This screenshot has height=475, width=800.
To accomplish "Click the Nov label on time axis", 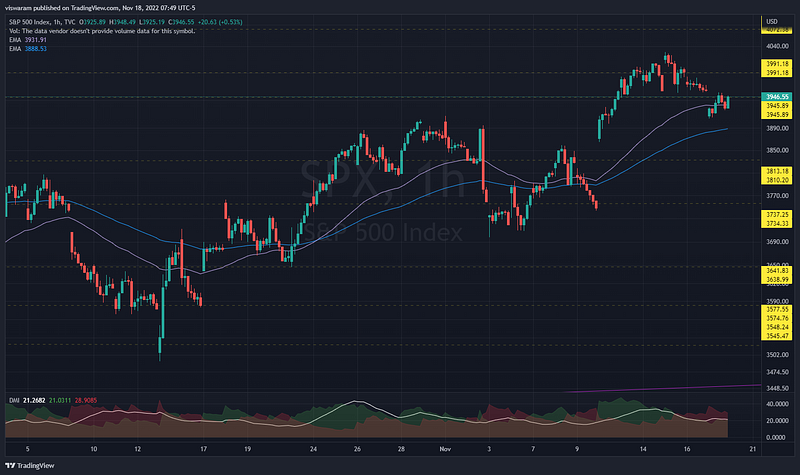I will pos(445,449).
